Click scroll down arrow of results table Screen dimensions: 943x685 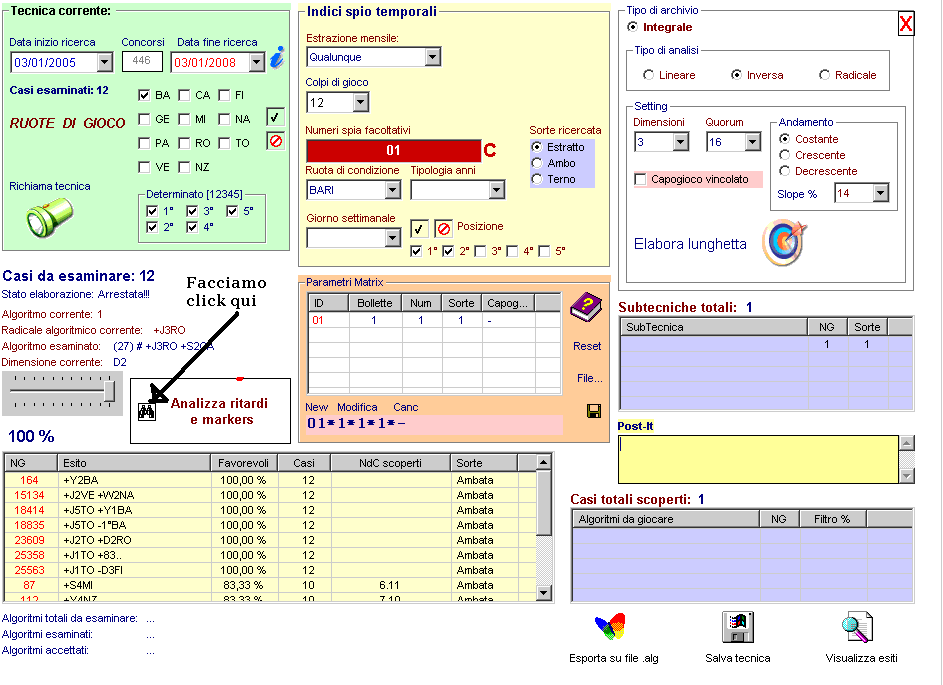click(543, 593)
